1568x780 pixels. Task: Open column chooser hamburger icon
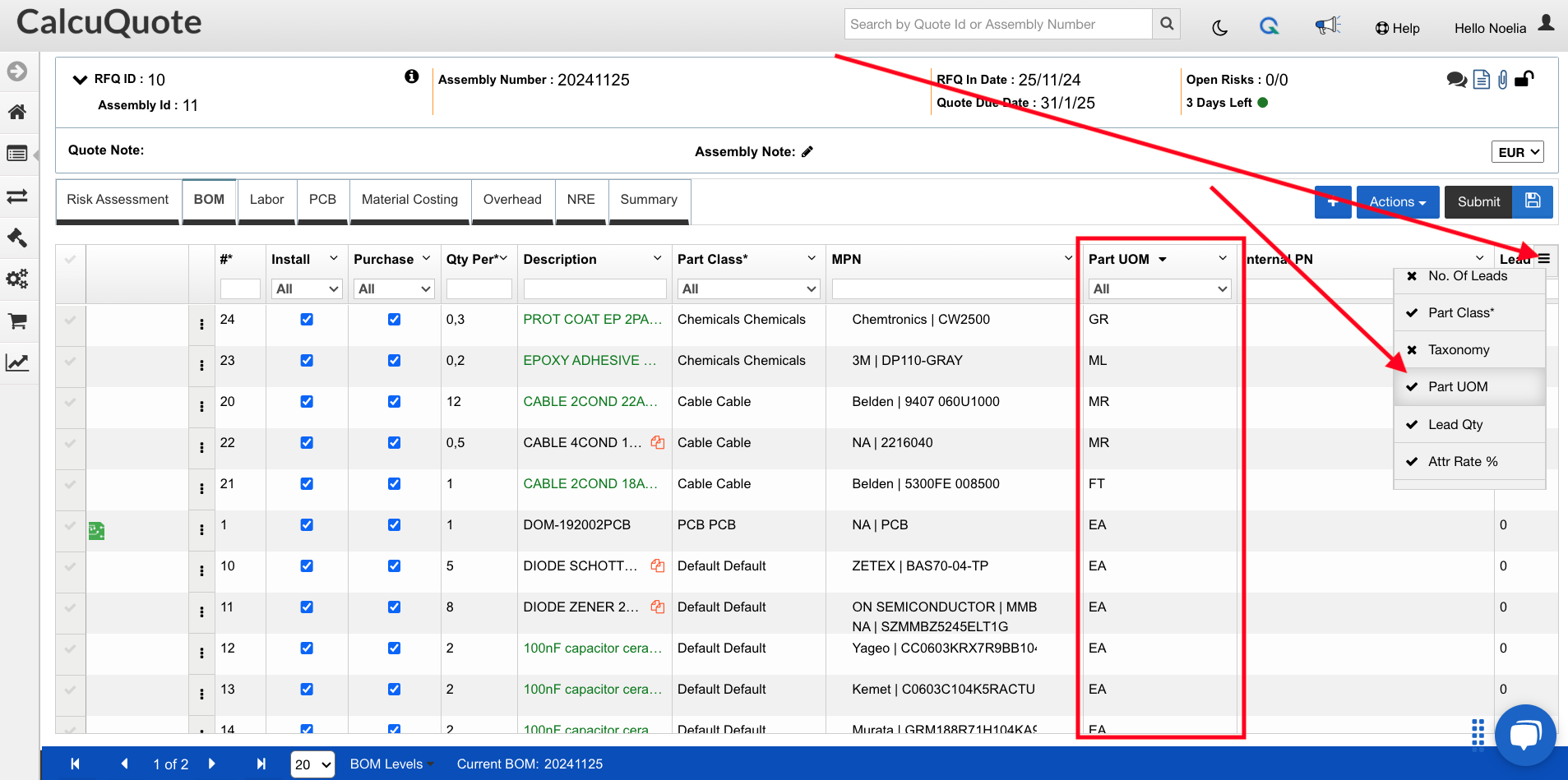1544,259
